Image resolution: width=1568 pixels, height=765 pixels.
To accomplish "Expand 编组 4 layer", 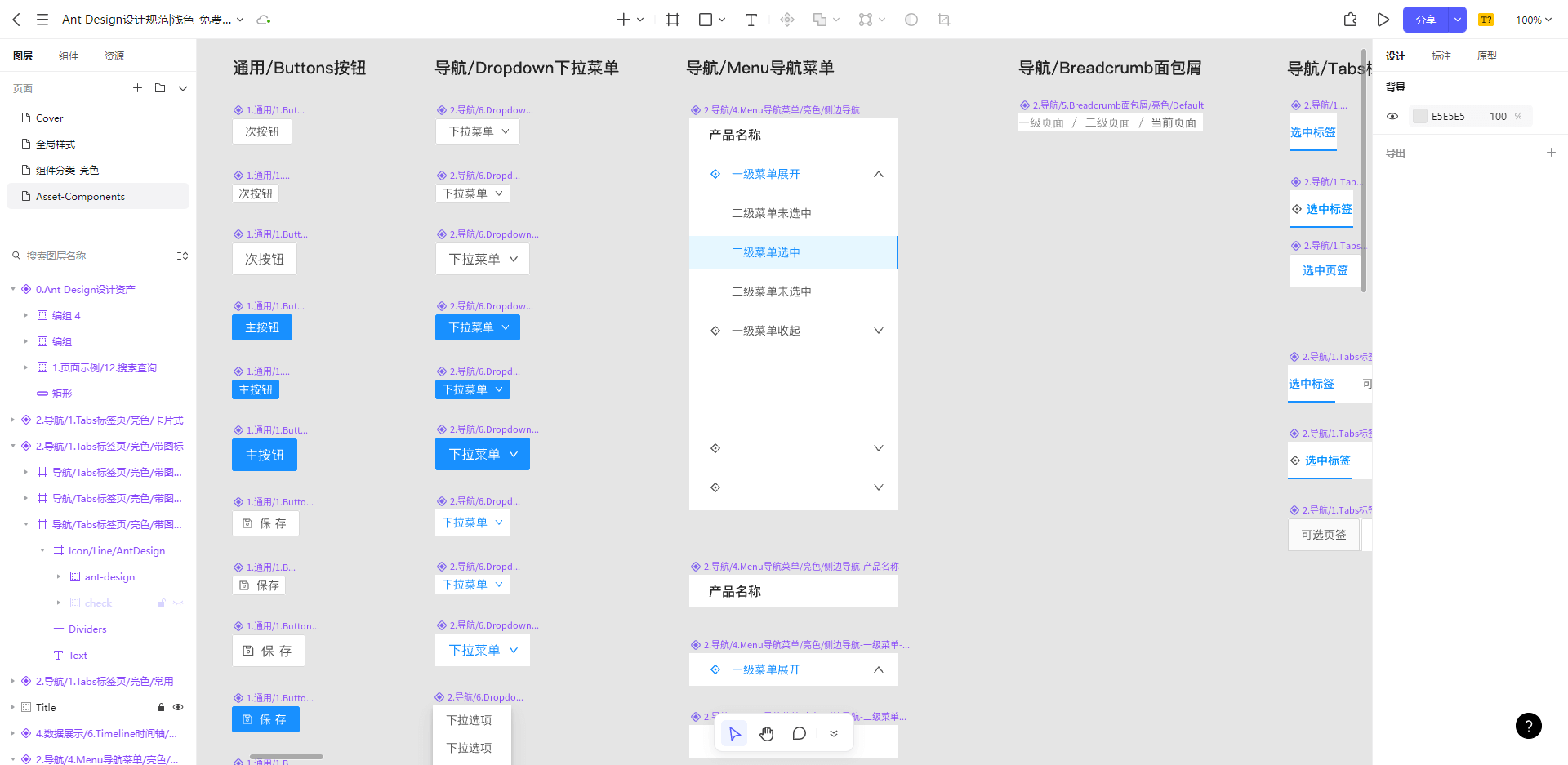I will pyautogui.click(x=26, y=315).
